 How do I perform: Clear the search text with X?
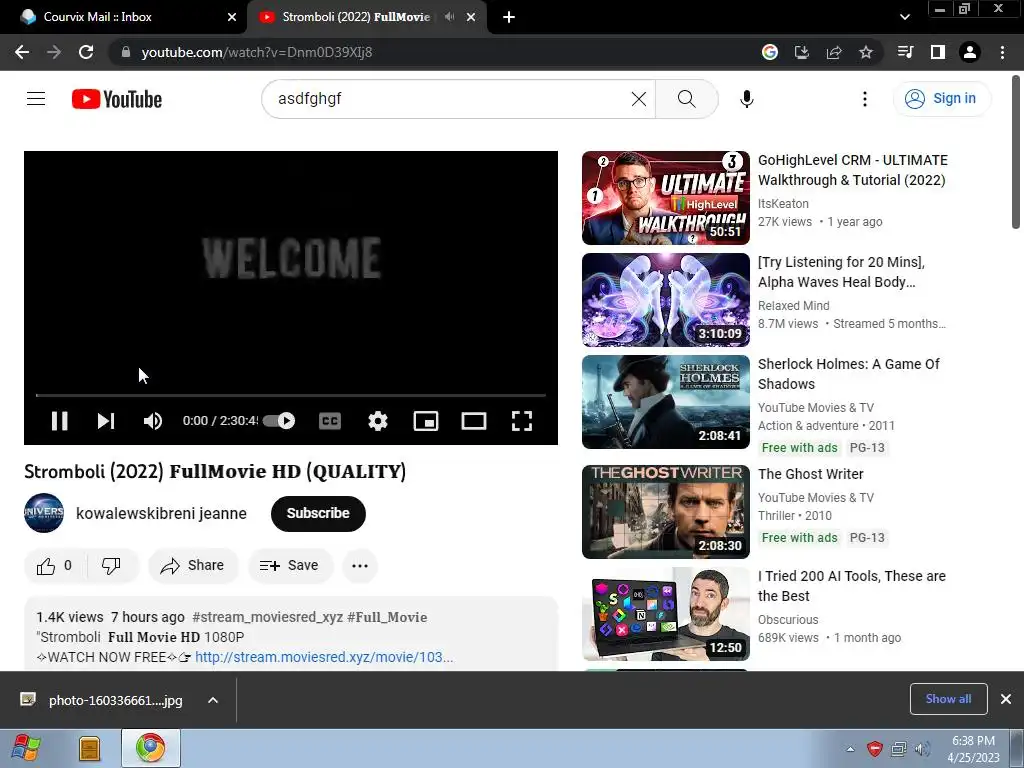[639, 99]
